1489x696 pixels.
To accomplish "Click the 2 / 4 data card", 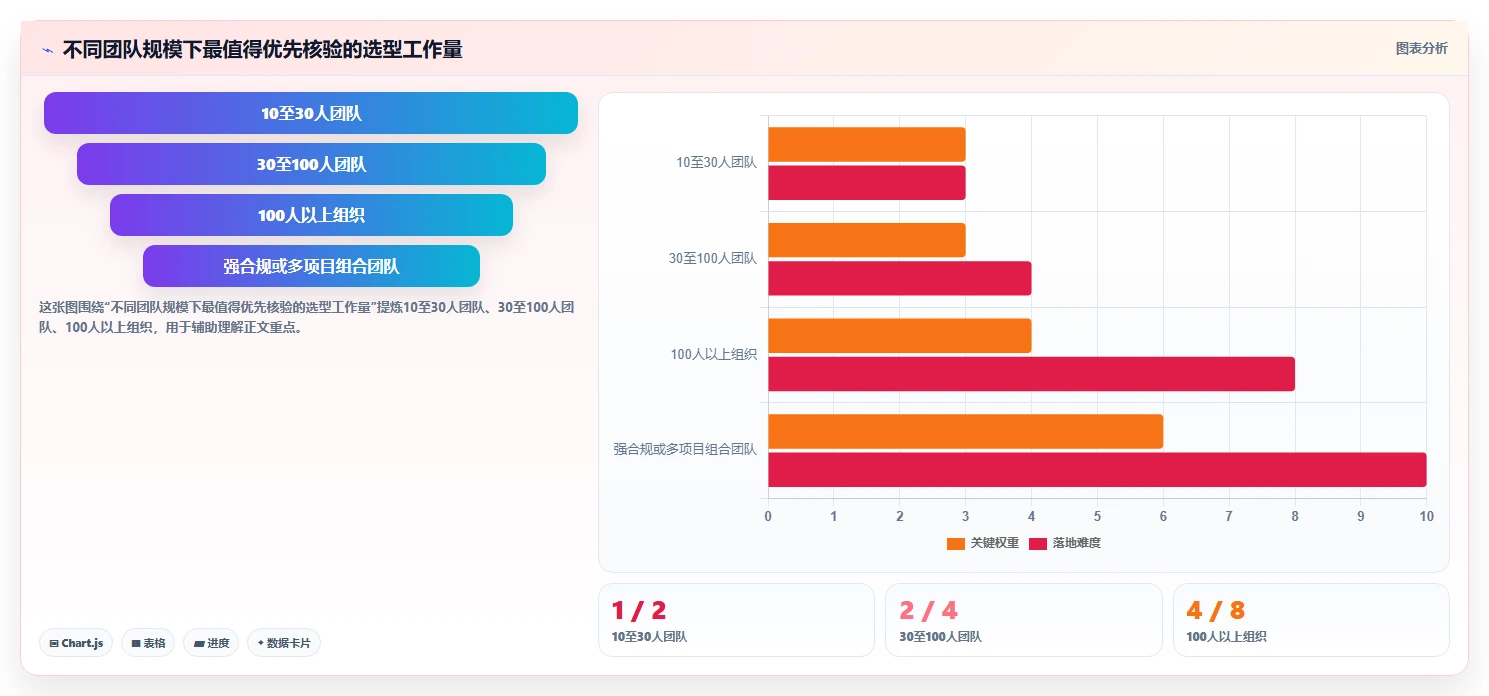I will click(x=1024, y=620).
